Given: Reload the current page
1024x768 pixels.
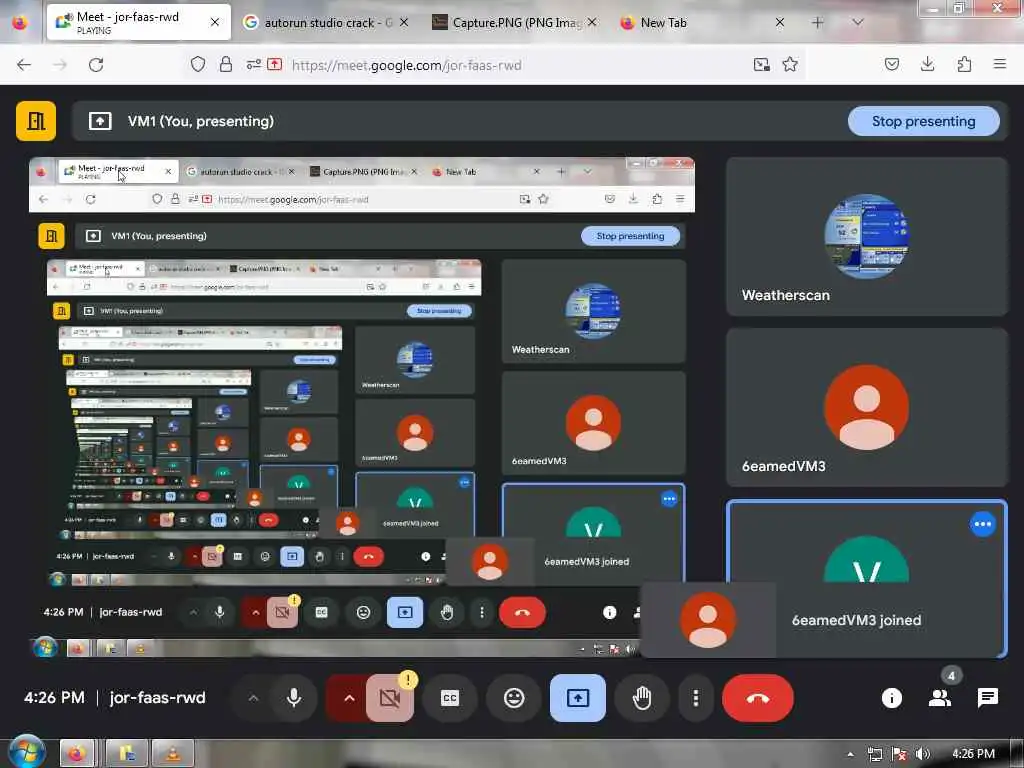Looking at the screenshot, I should pyautogui.click(x=96, y=65).
